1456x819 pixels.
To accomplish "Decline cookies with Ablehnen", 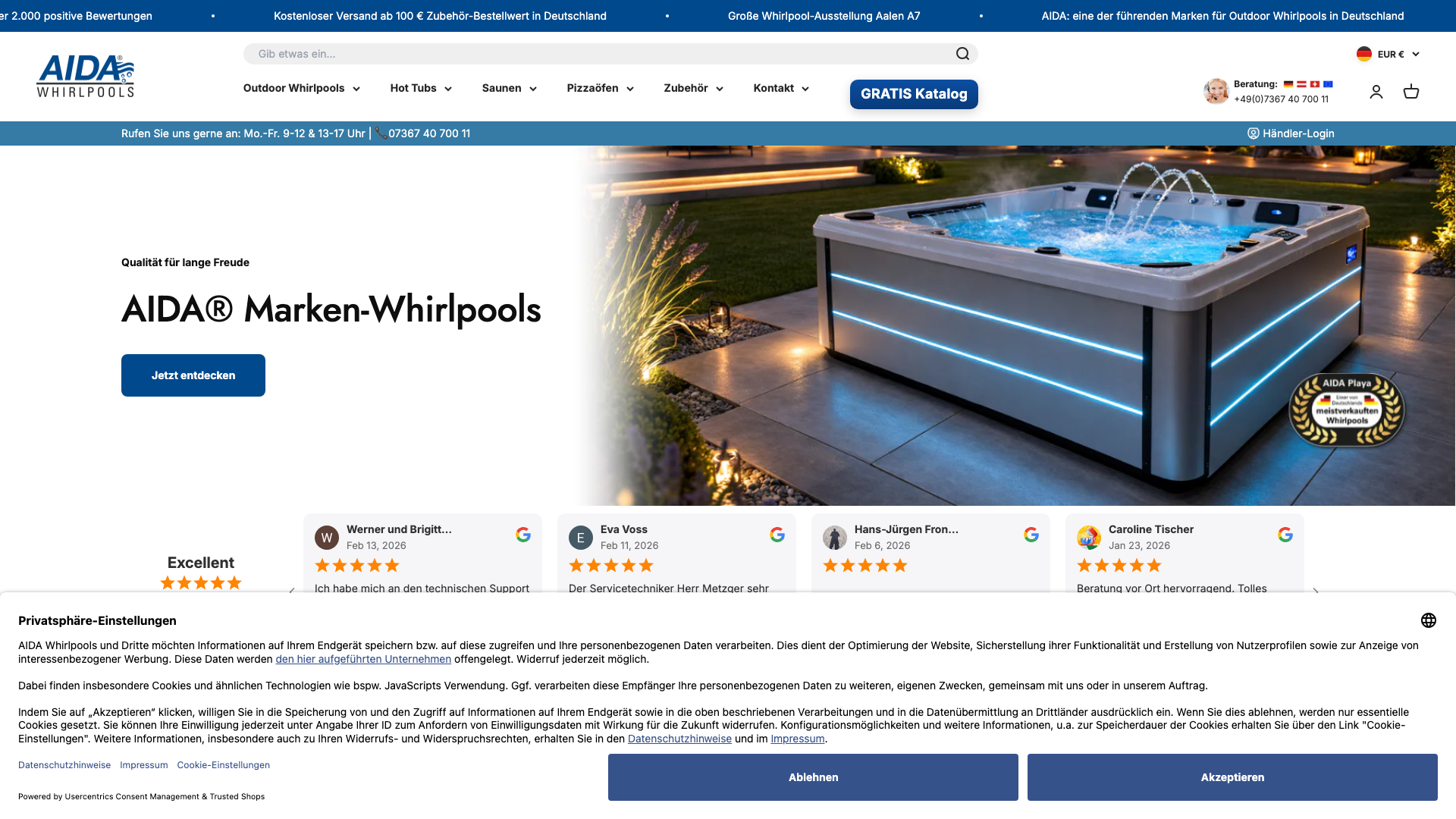I will click(813, 777).
